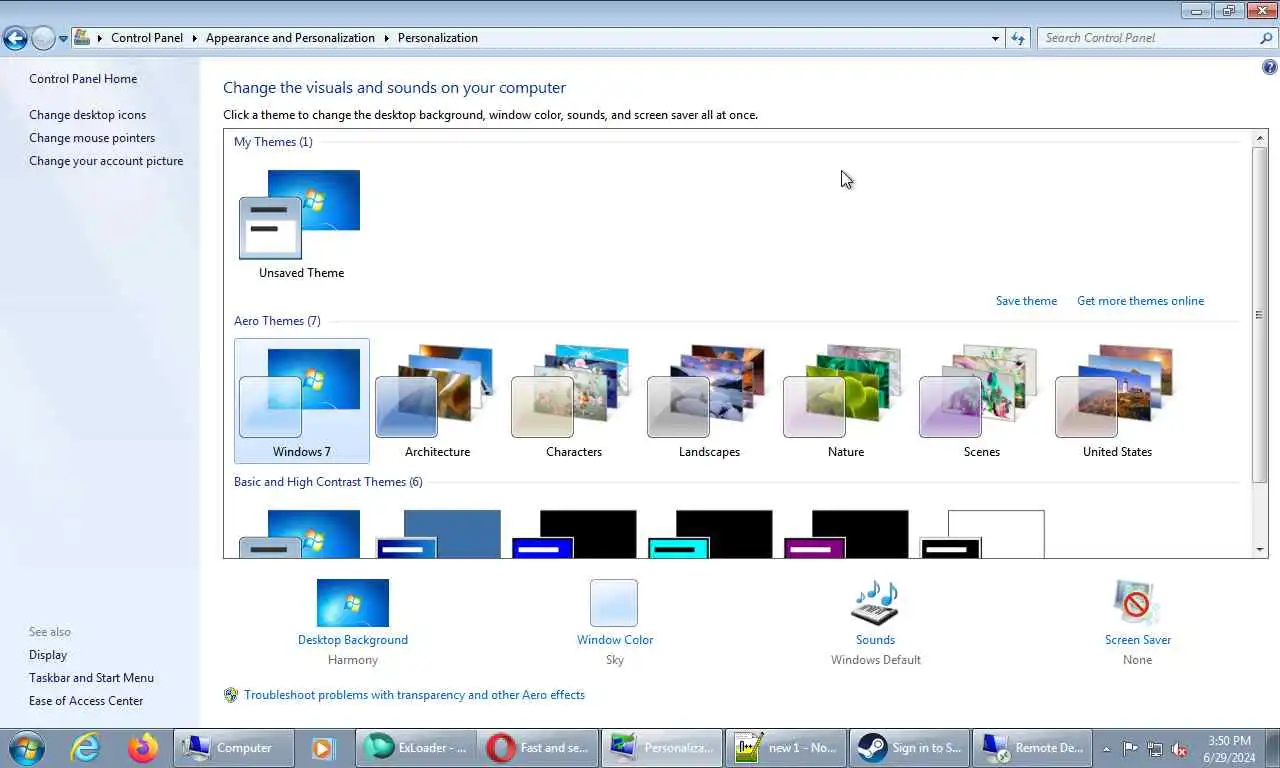
Task: Click the Sounds link text
Action: (875, 640)
